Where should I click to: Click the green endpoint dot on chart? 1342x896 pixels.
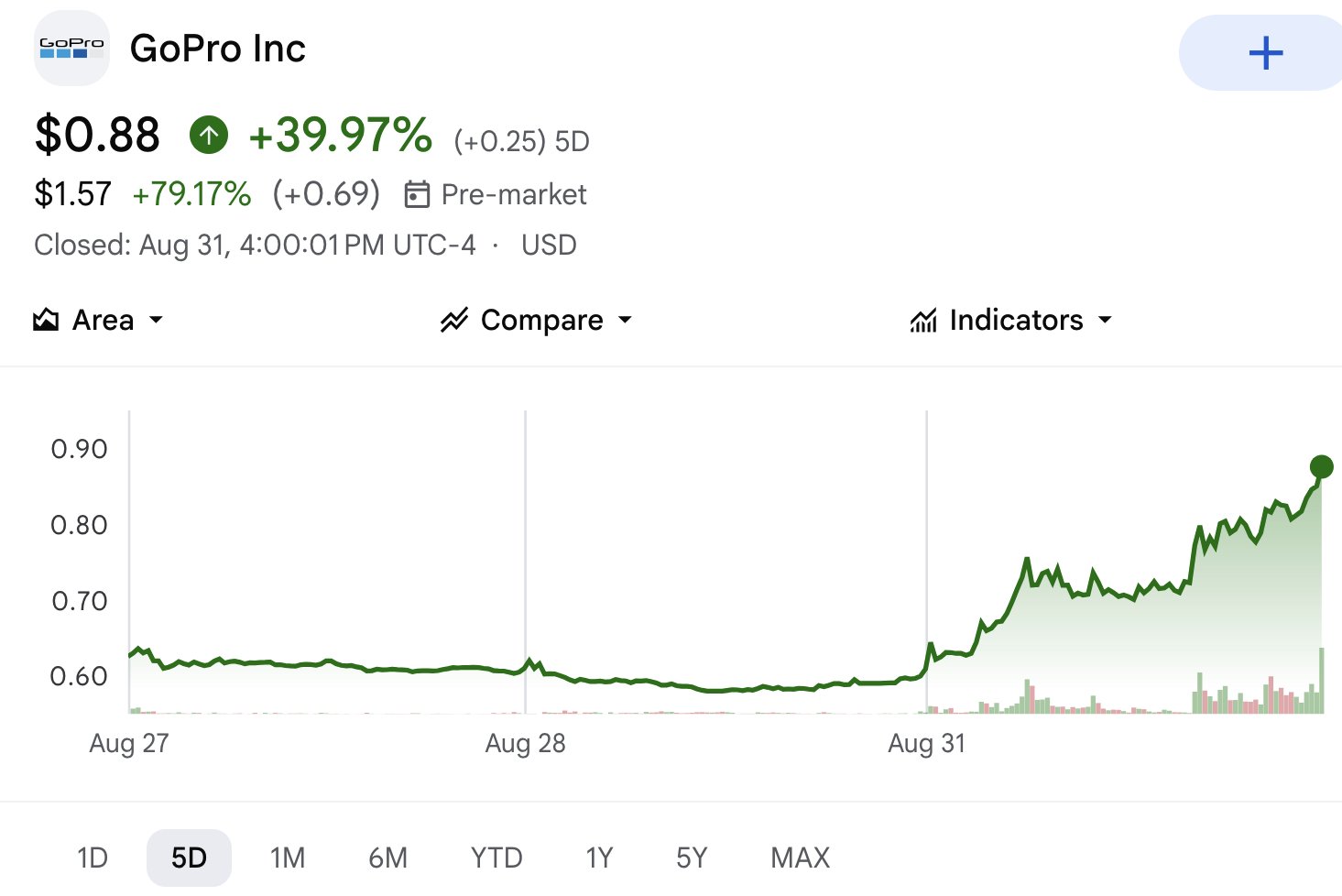[1321, 467]
